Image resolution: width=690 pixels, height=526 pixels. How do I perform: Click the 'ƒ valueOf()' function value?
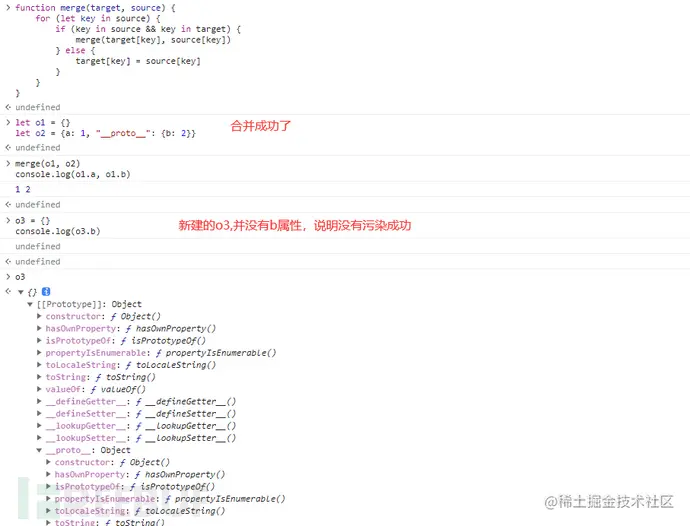(x=118, y=389)
